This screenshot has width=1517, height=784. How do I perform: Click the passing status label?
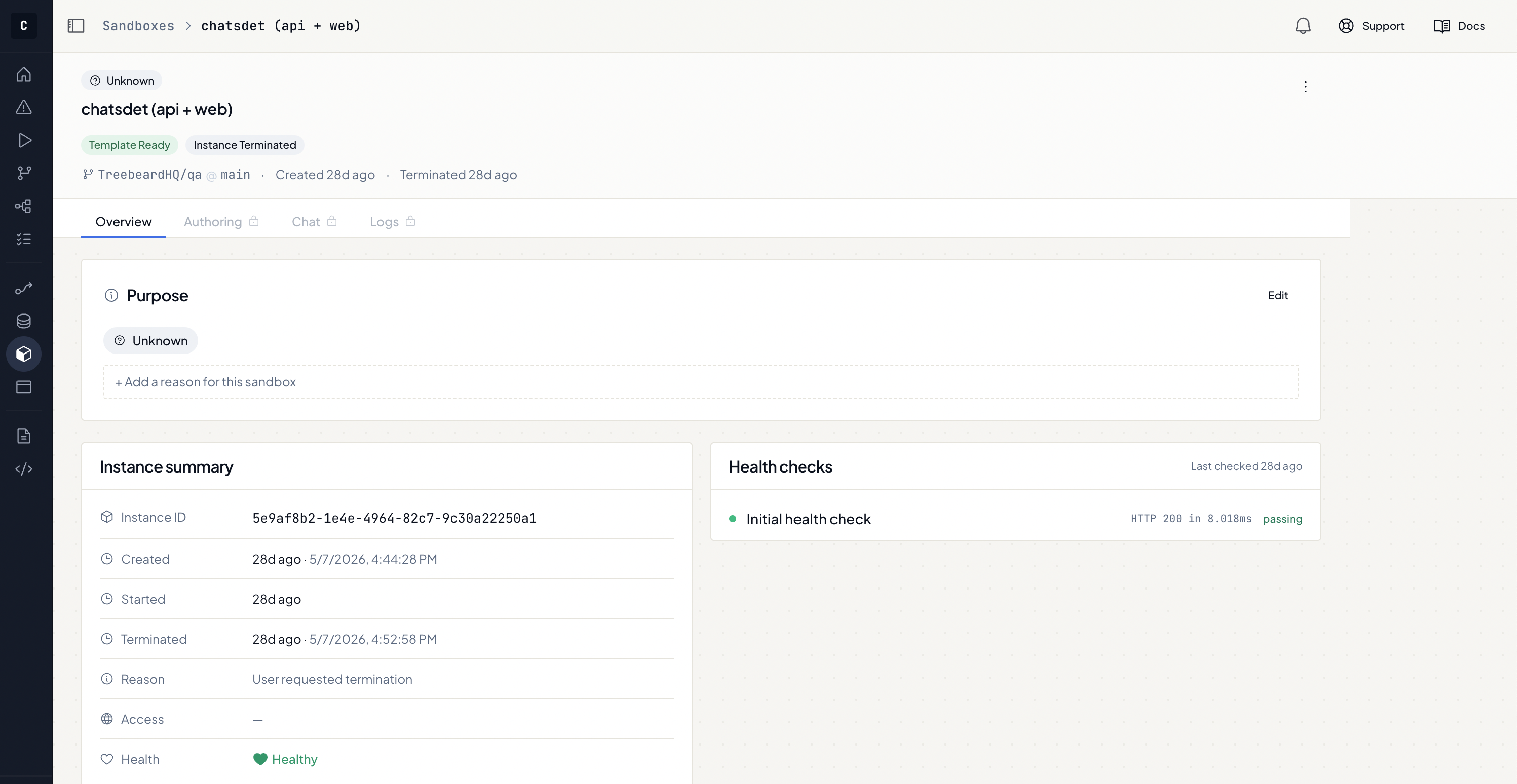click(x=1282, y=519)
